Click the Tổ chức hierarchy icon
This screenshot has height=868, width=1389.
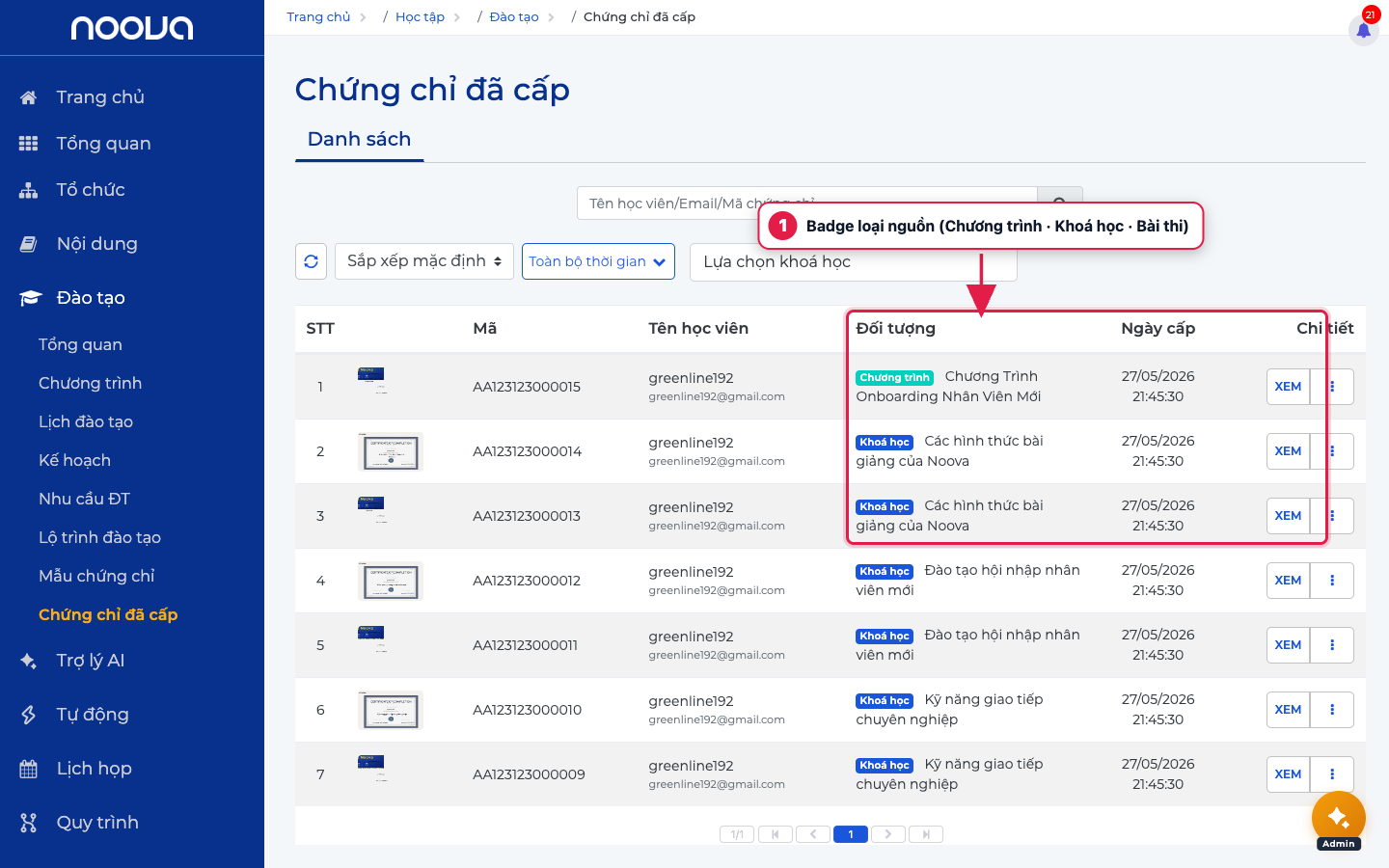pos(29,190)
